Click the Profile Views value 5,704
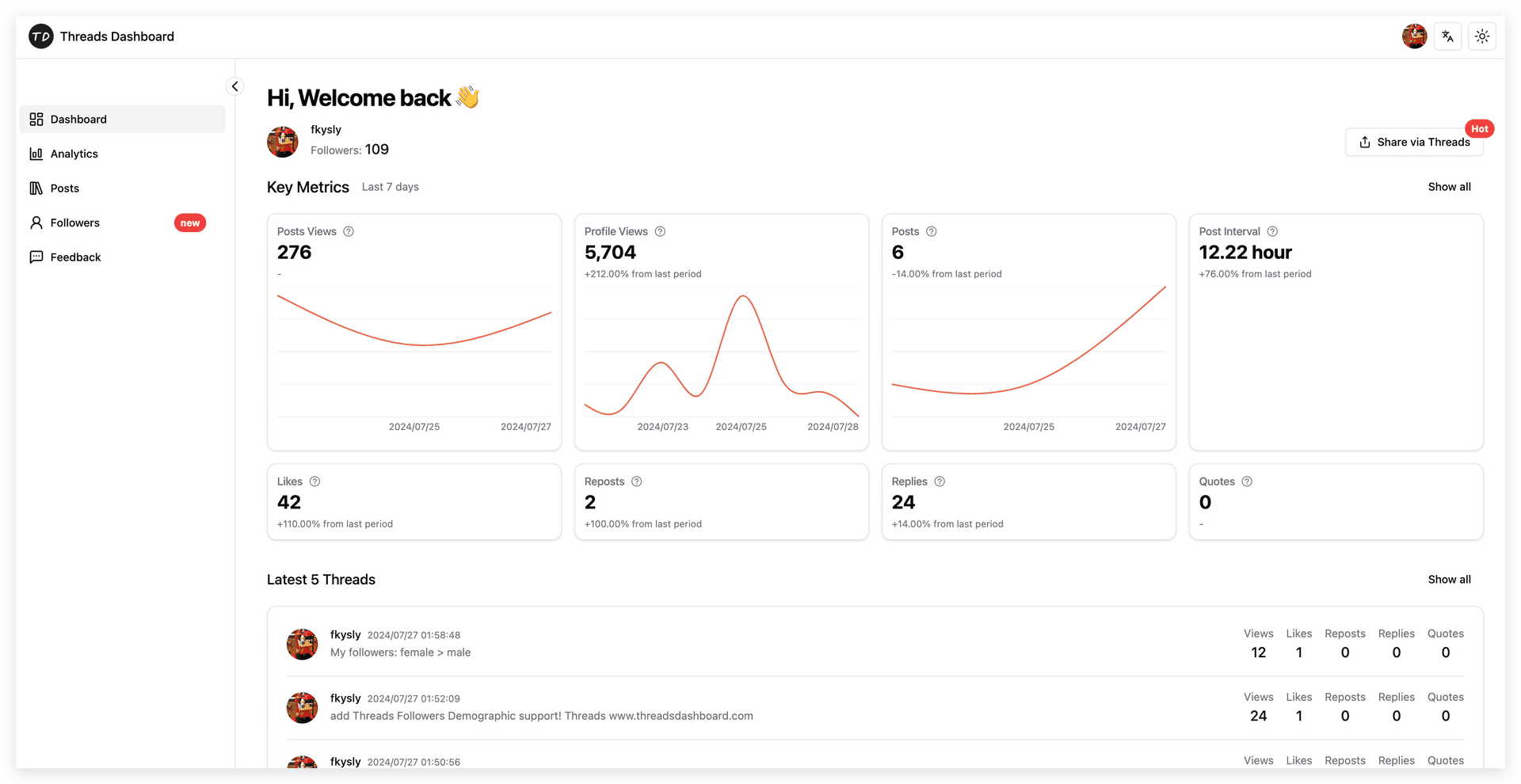This screenshot has width=1521, height=784. [610, 253]
